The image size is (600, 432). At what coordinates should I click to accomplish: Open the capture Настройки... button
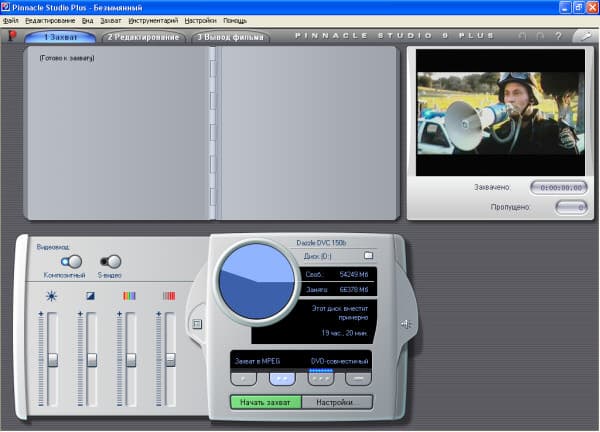coord(337,402)
